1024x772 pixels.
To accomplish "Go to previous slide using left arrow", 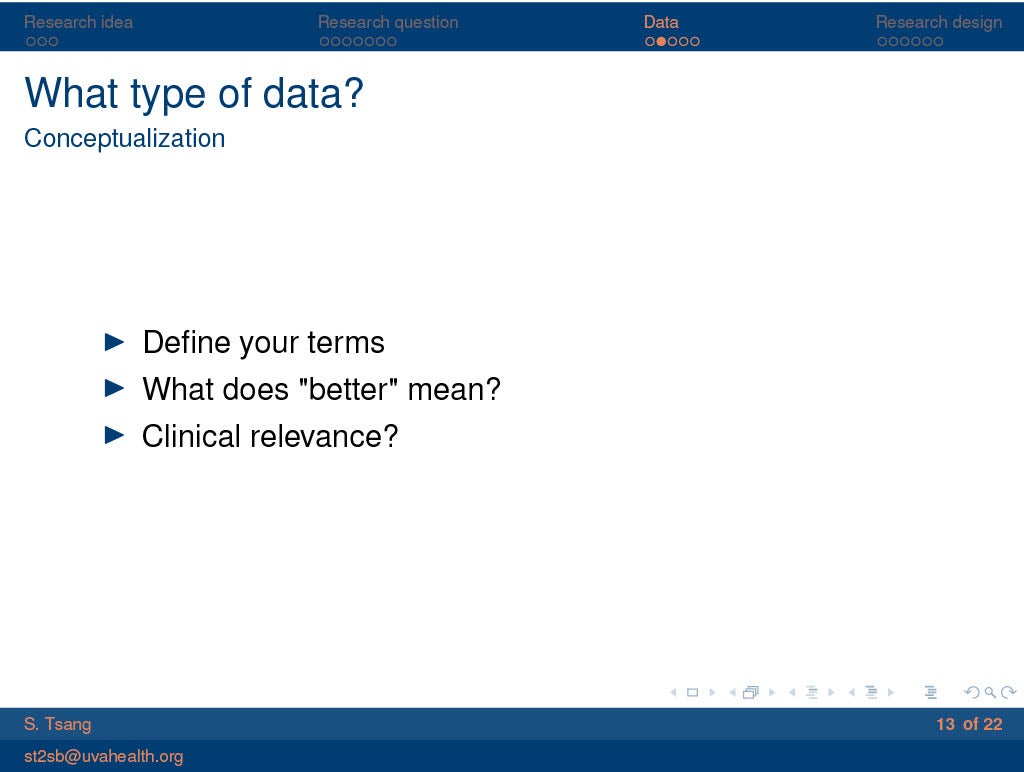I will (672, 692).
